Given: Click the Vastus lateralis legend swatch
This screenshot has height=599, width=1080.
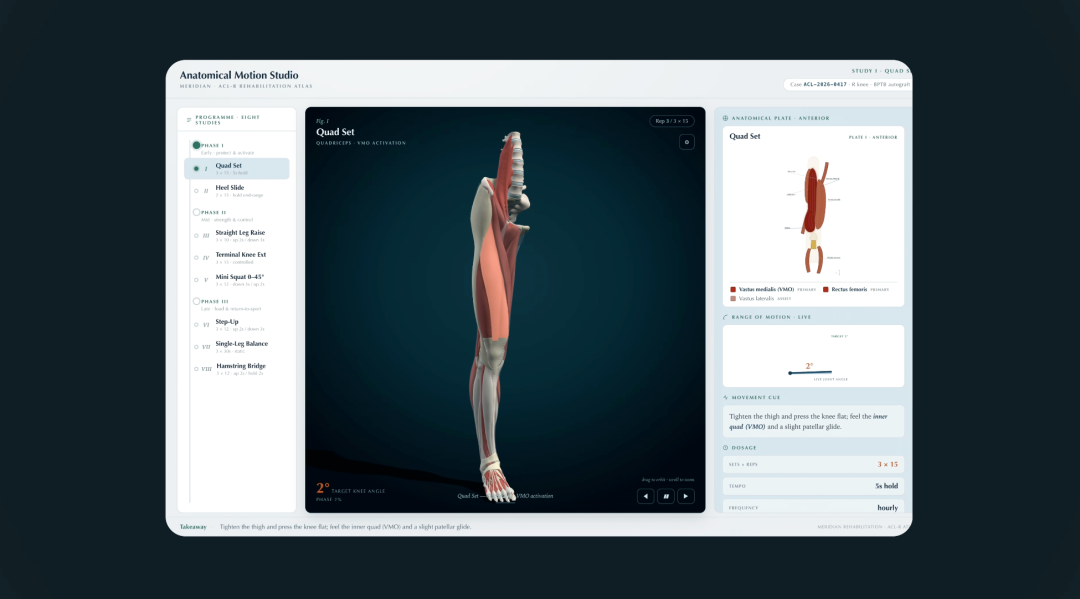Looking at the screenshot, I should coord(733,299).
